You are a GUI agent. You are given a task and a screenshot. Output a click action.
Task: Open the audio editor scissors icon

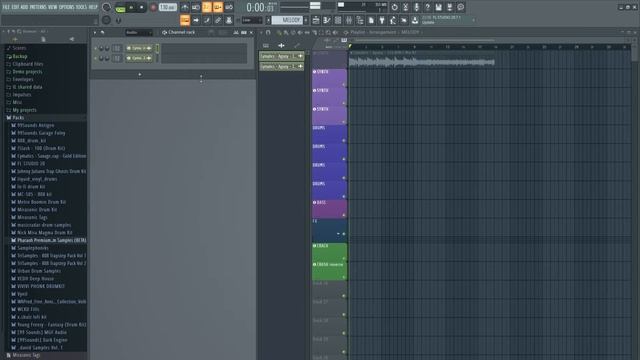pos(405,7)
